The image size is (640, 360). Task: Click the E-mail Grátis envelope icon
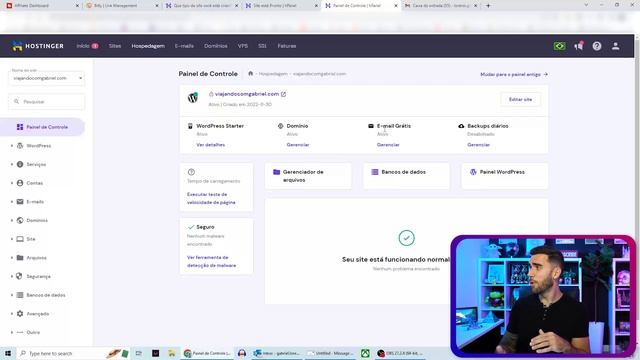coord(371,126)
